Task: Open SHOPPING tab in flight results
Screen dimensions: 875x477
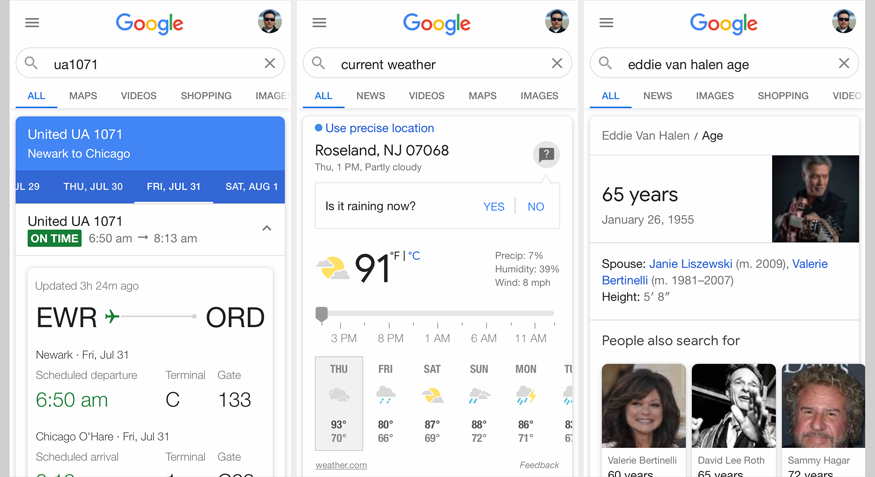Action: pos(206,96)
